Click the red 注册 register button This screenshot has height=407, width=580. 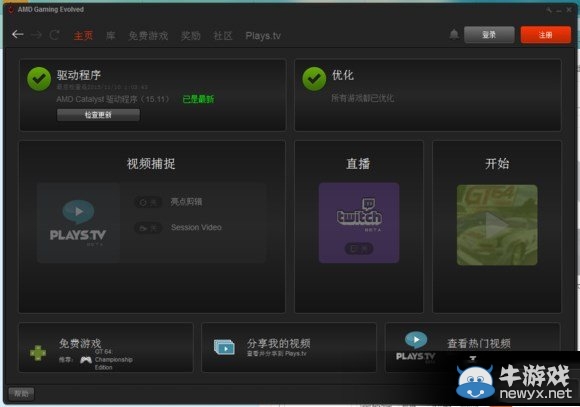(546, 35)
